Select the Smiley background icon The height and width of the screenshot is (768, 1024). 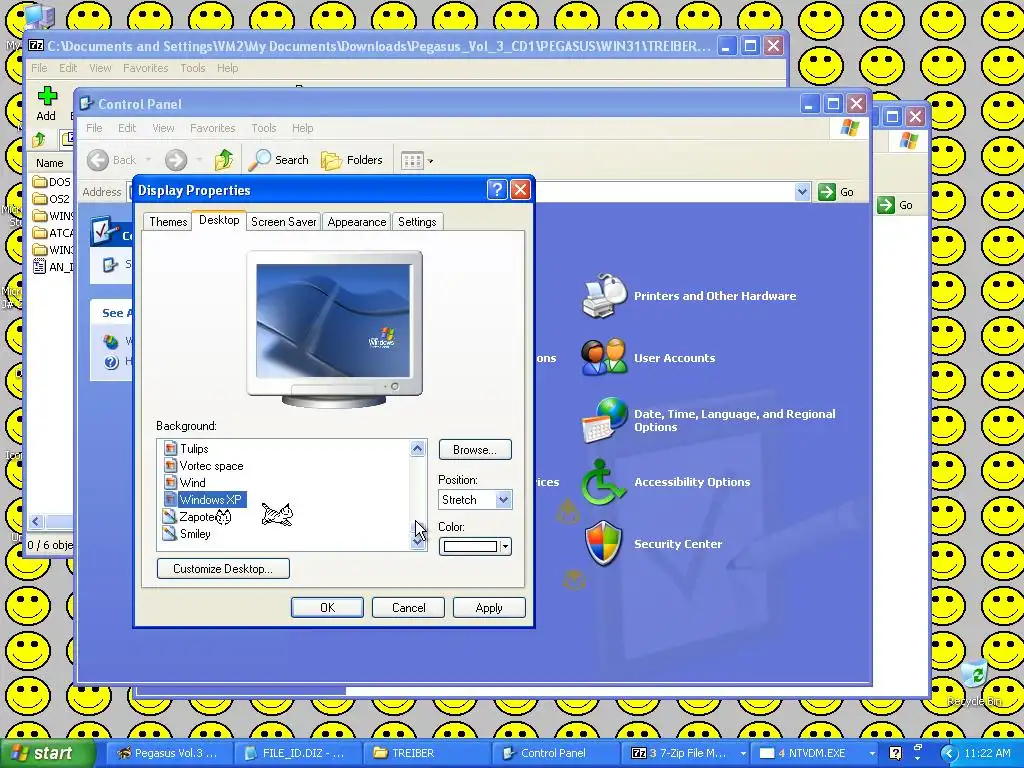coord(170,534)
